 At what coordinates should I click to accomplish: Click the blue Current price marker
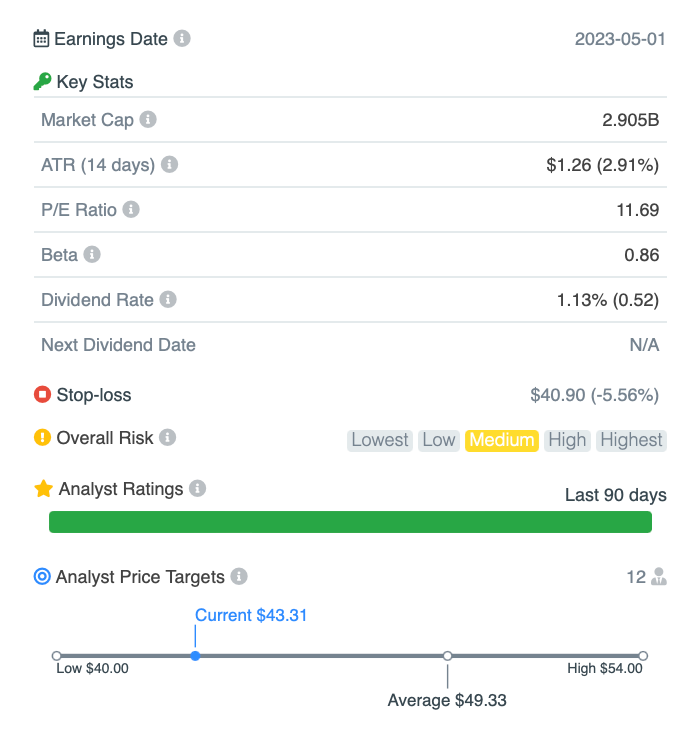pos(195,656)
